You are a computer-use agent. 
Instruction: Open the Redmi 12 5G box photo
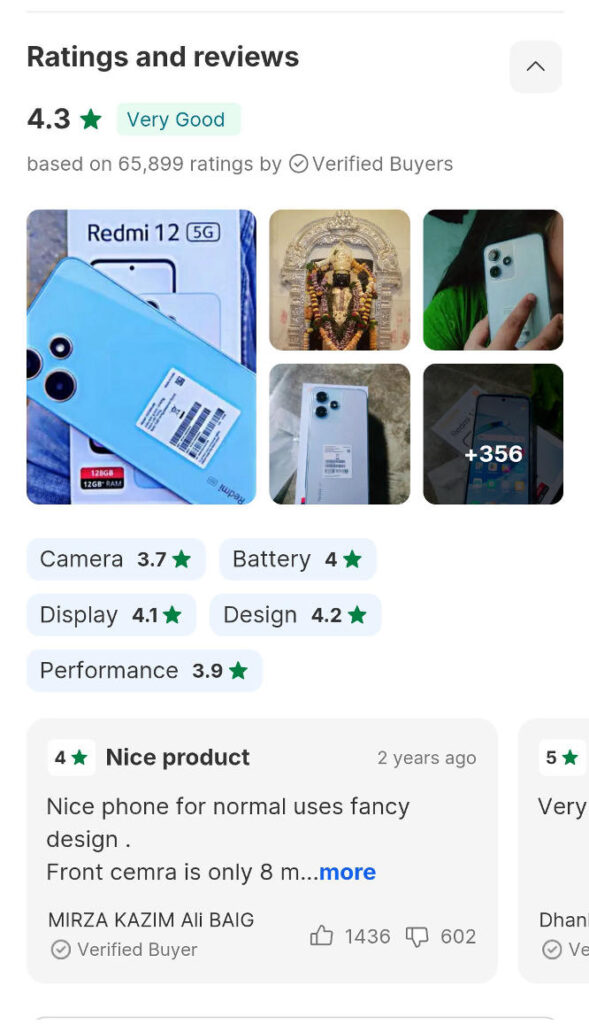pyautogui.click(x=141, y=357)
